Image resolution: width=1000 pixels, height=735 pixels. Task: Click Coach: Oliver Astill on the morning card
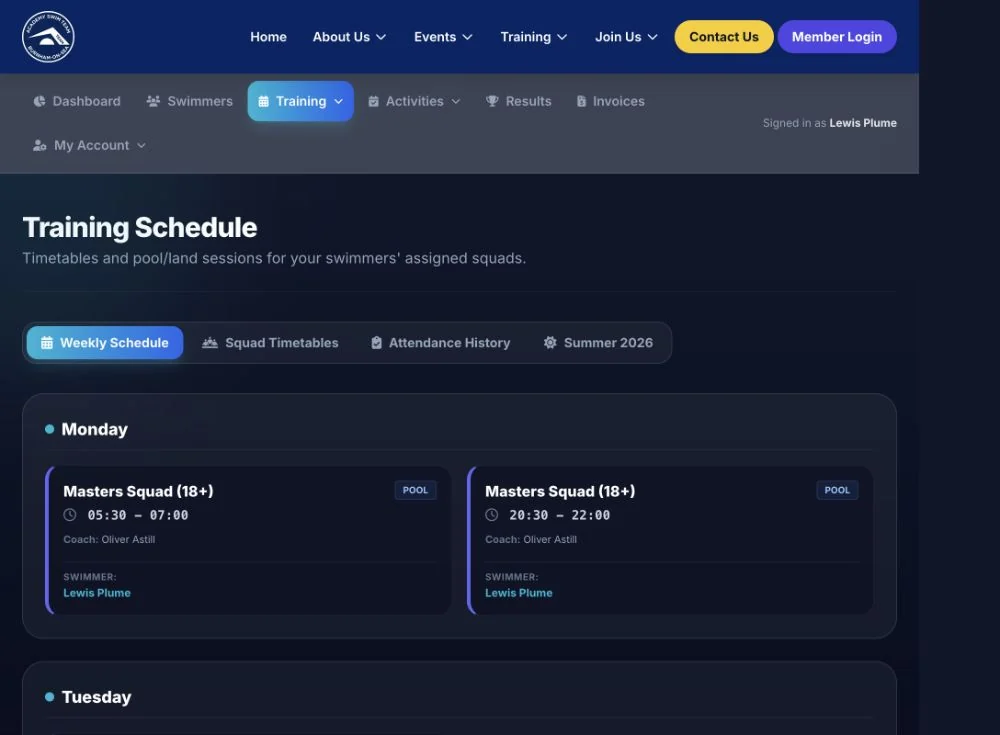(109, 539)
